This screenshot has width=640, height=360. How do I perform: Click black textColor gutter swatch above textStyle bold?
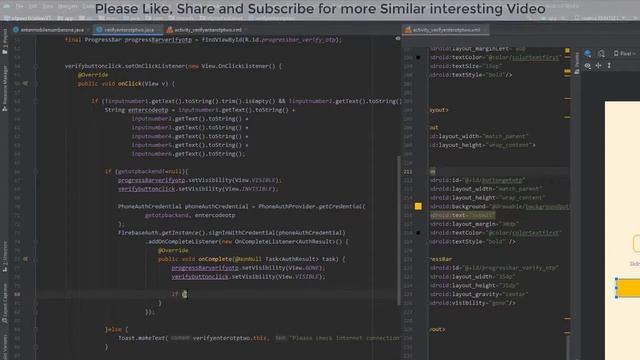click(x=418, y=233)
